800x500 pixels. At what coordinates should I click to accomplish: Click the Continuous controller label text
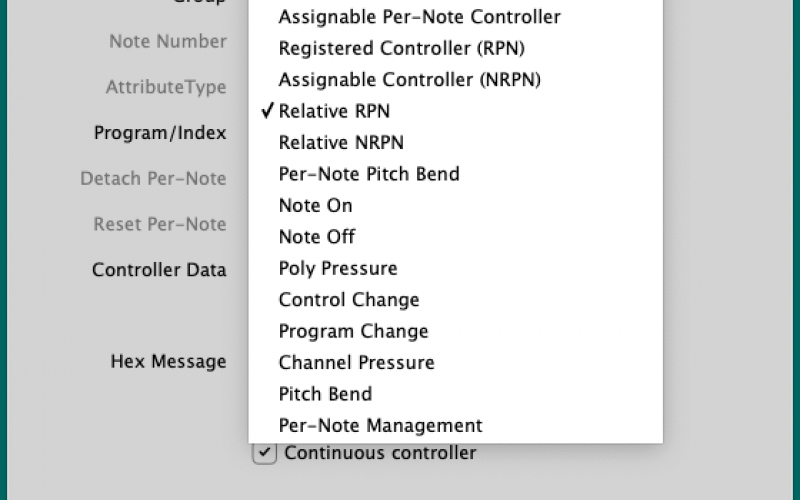(x=380, y=453)
